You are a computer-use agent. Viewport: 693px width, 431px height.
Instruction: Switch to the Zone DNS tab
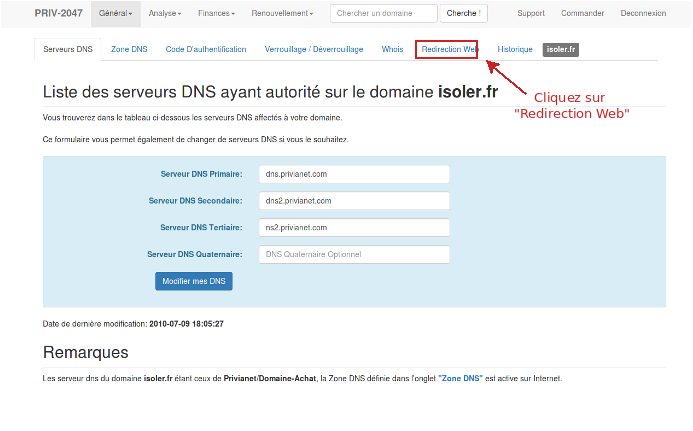coord(129,50)
